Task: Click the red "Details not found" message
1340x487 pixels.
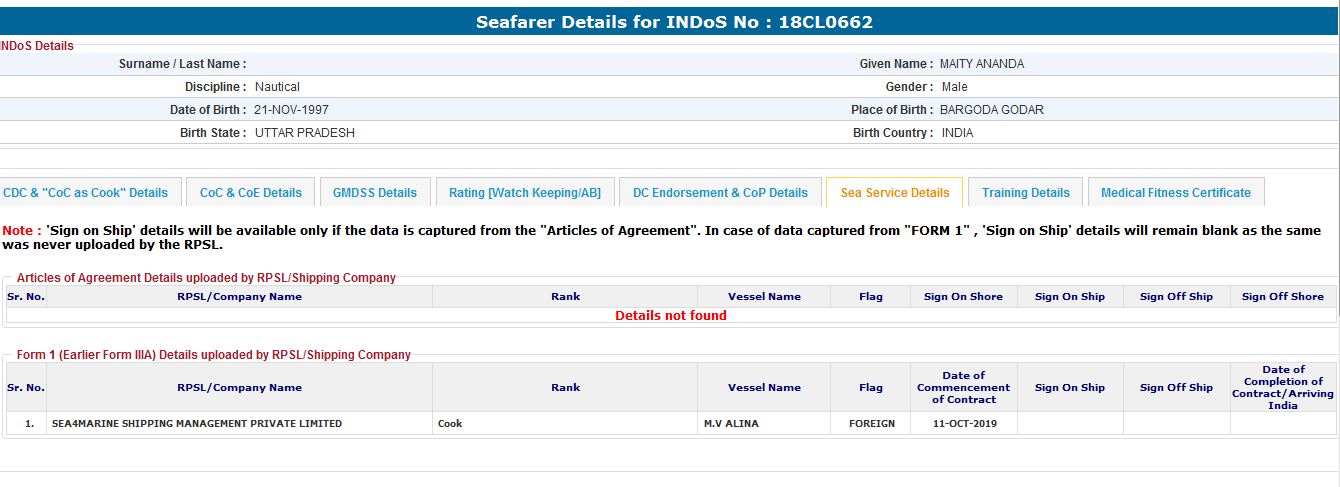Action: tap(670, 316)
